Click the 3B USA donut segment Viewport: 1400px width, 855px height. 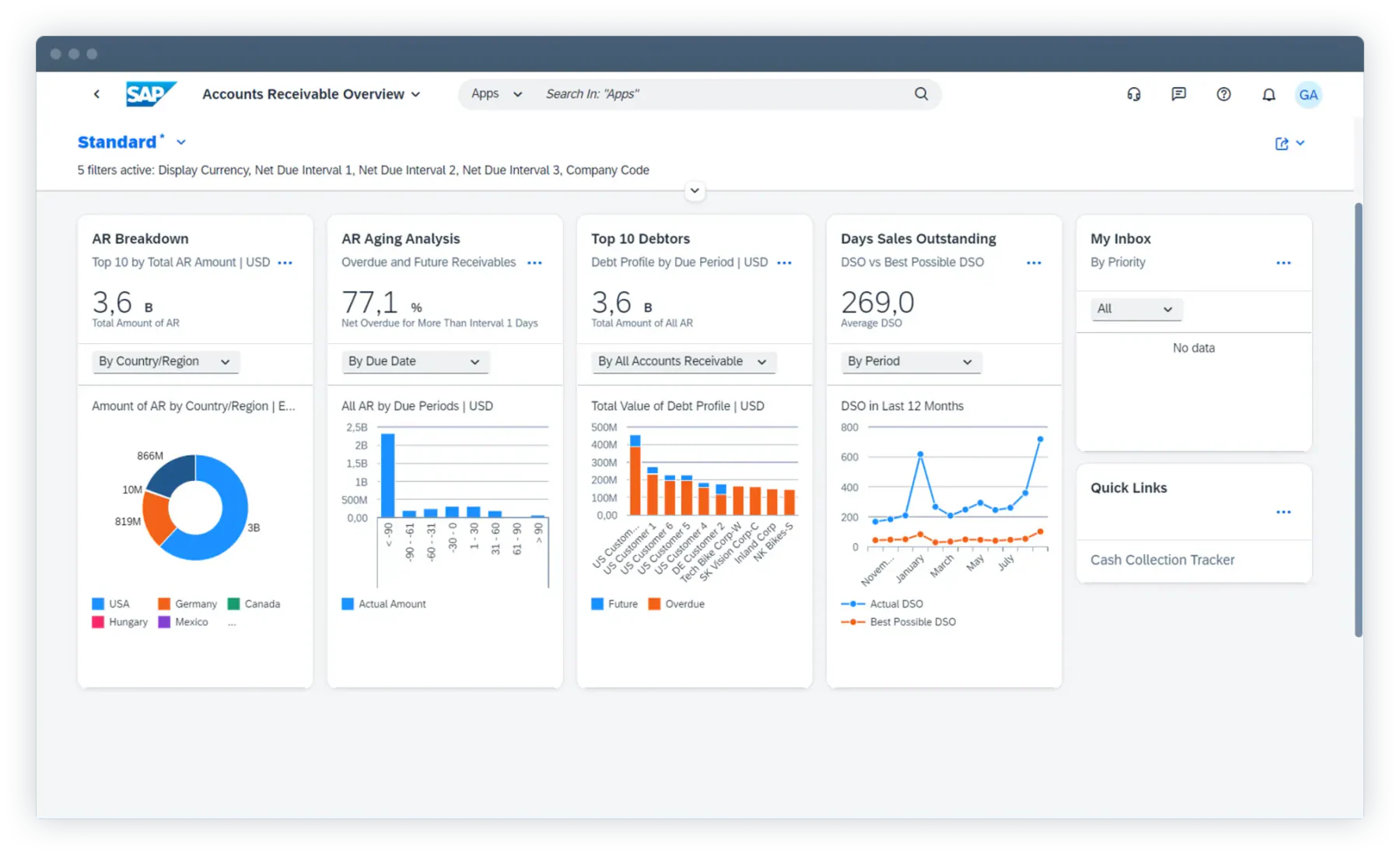point(230,520)
